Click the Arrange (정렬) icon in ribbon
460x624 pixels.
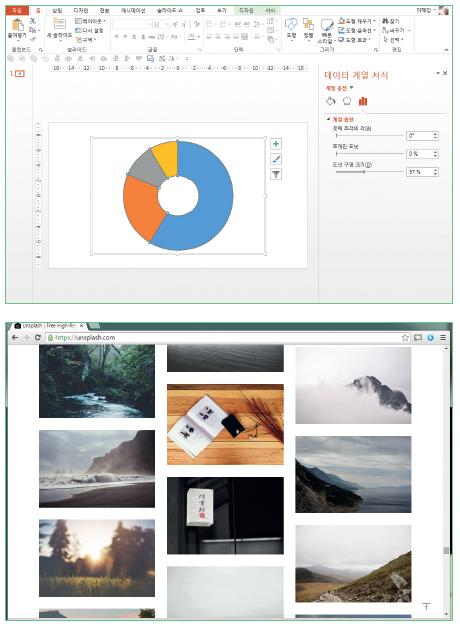tap(308, 24)
